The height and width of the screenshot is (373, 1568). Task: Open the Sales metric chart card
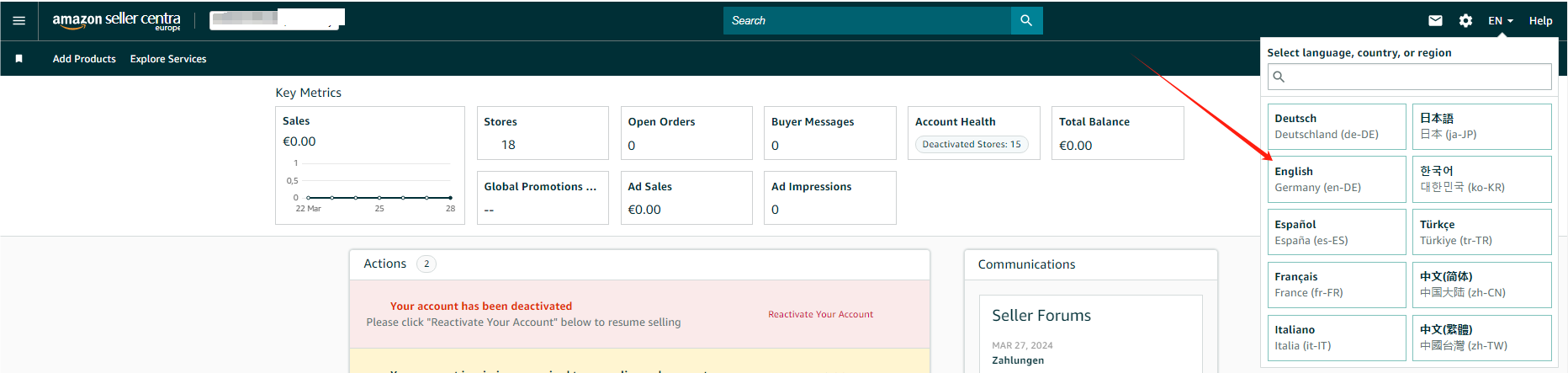click(369, 165)
